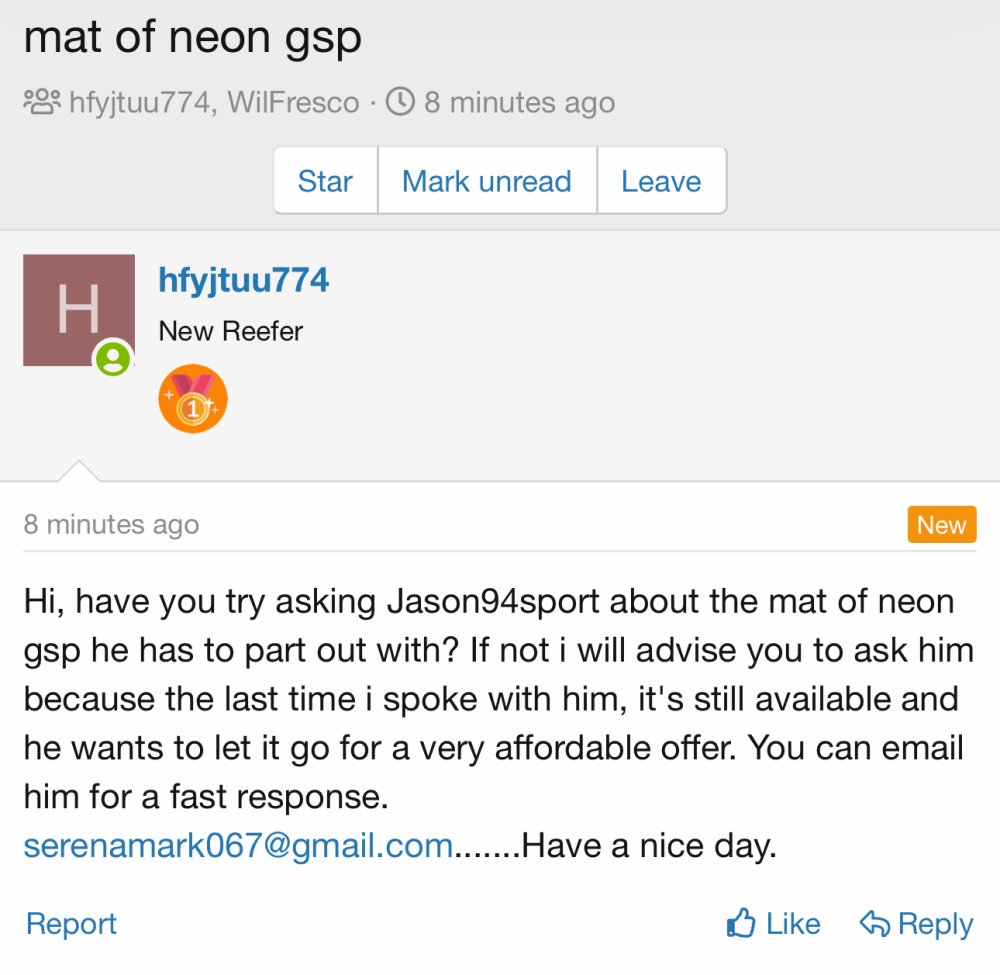Click the title mat of neon gsp
1000x975 pixels.
coord(192,38)
